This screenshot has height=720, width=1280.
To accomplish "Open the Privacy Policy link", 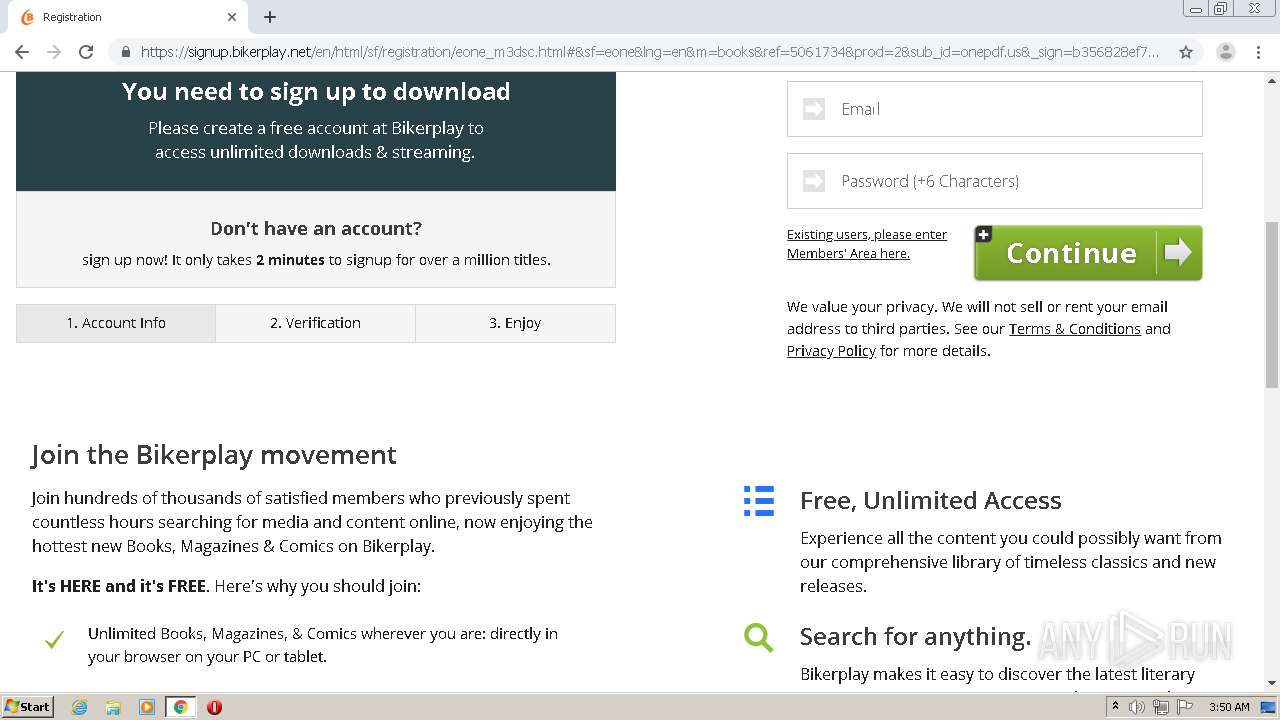I will (x=831, y=351).
